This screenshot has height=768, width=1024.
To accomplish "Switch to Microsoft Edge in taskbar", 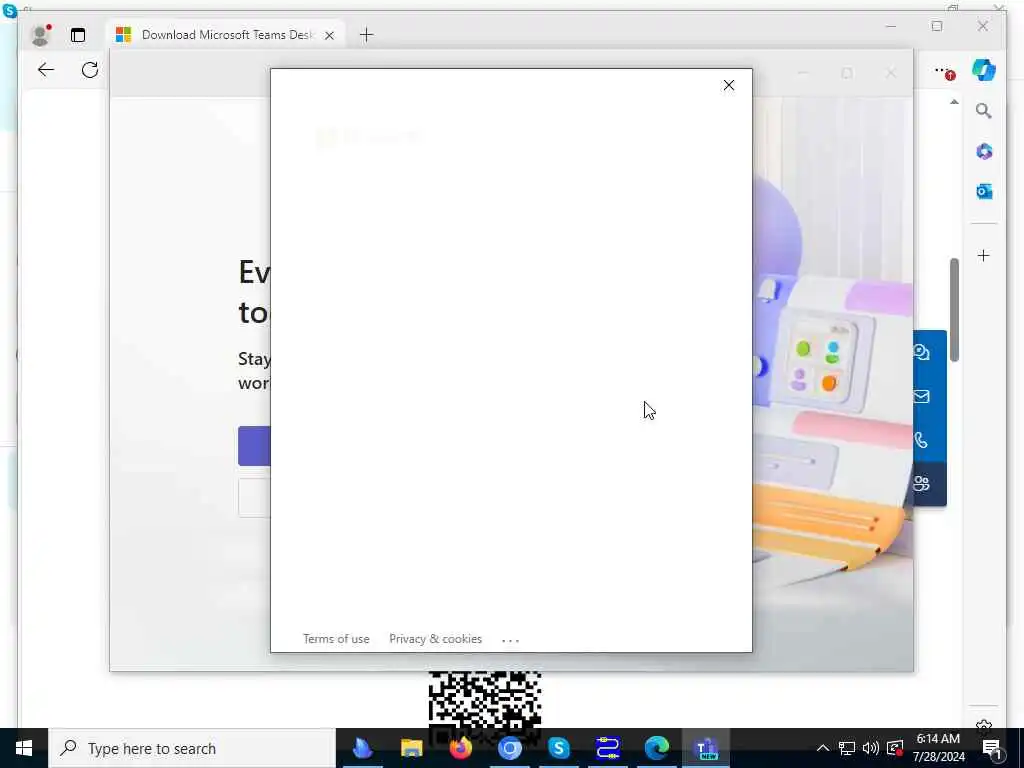I will coord(657,748).
